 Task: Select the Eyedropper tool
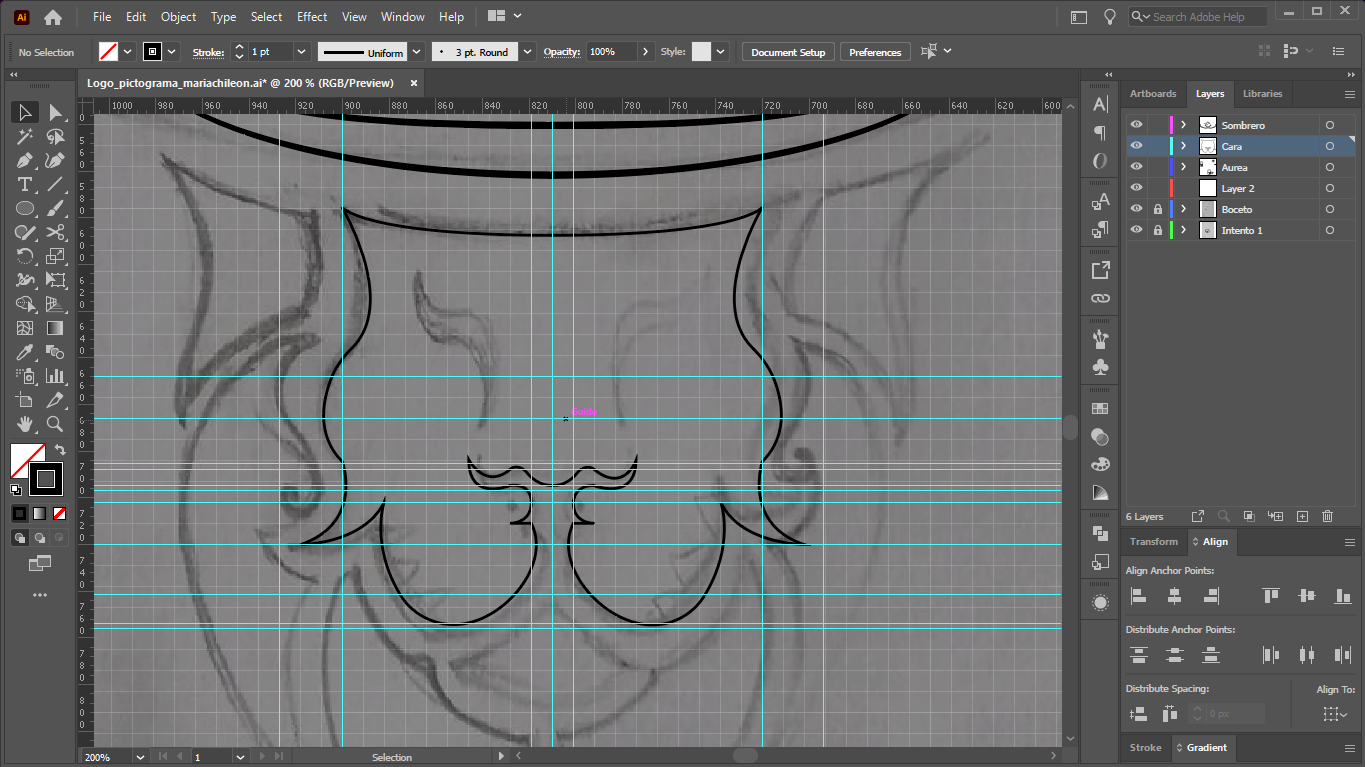click(x=26, y=352)
